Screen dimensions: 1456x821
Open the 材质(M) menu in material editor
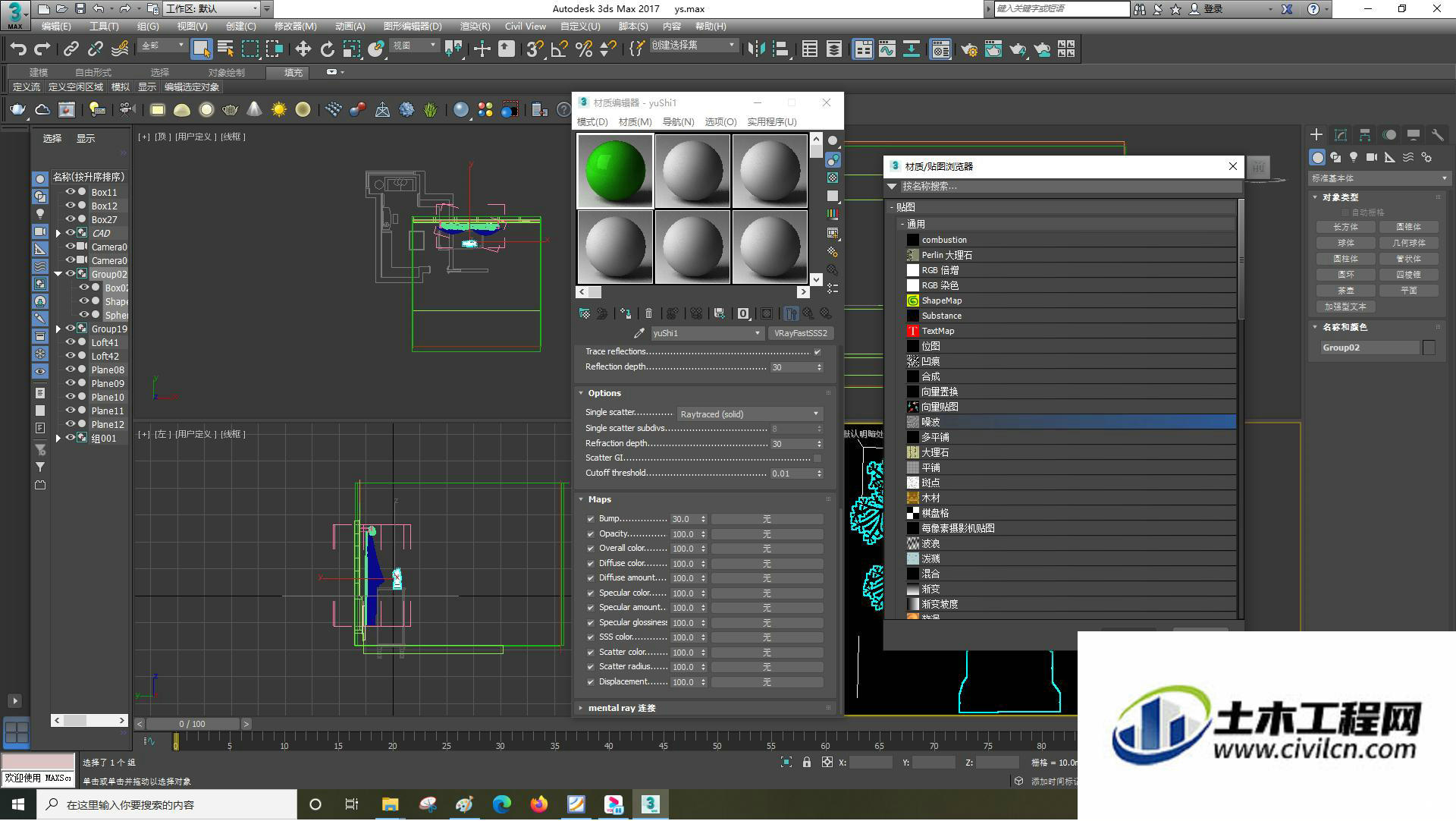(635, 122)
